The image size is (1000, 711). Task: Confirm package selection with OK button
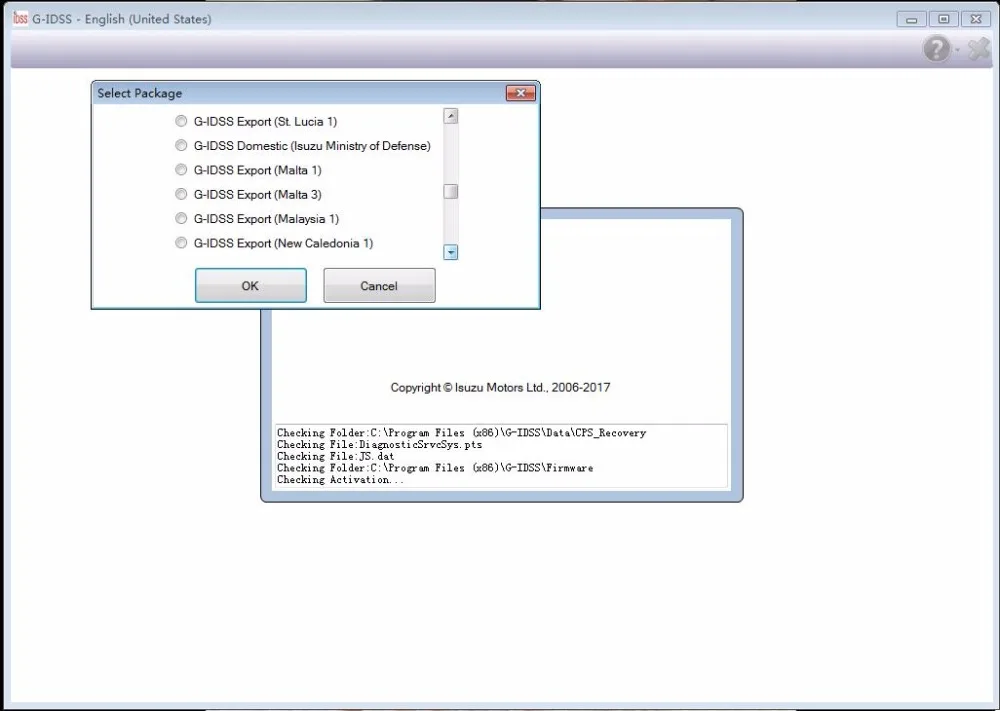pyautogui.click(x=251, y=286)
